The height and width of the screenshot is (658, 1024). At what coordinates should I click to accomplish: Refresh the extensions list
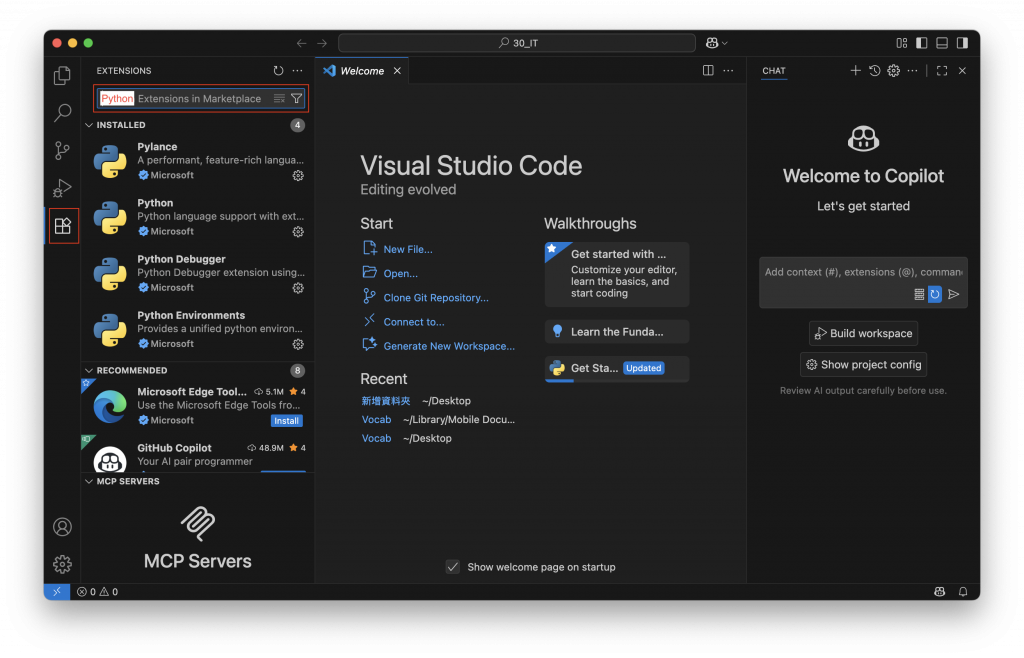[x=278, y=70]
